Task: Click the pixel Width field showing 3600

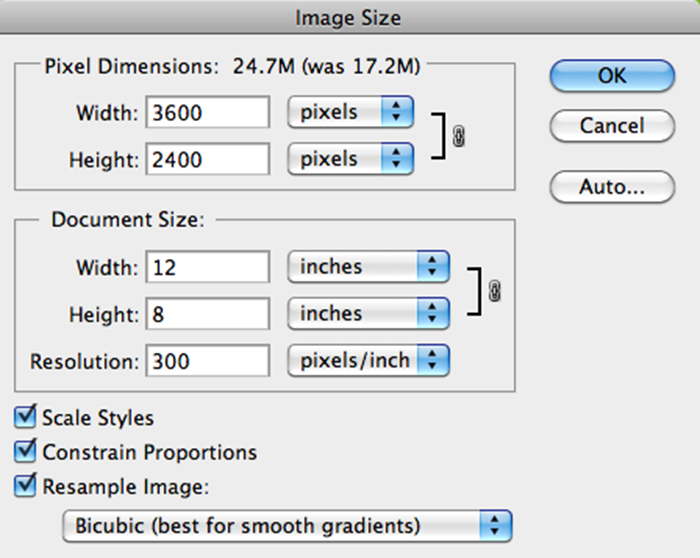Action: tap(208, 112)
